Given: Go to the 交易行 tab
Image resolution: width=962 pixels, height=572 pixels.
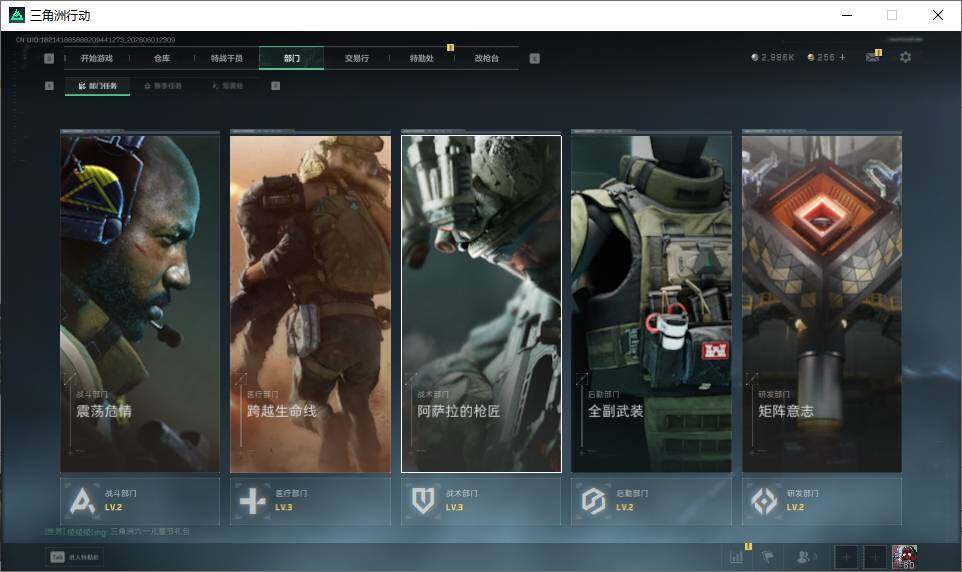Looking at the screenshot, I should (x=356, y=58).
